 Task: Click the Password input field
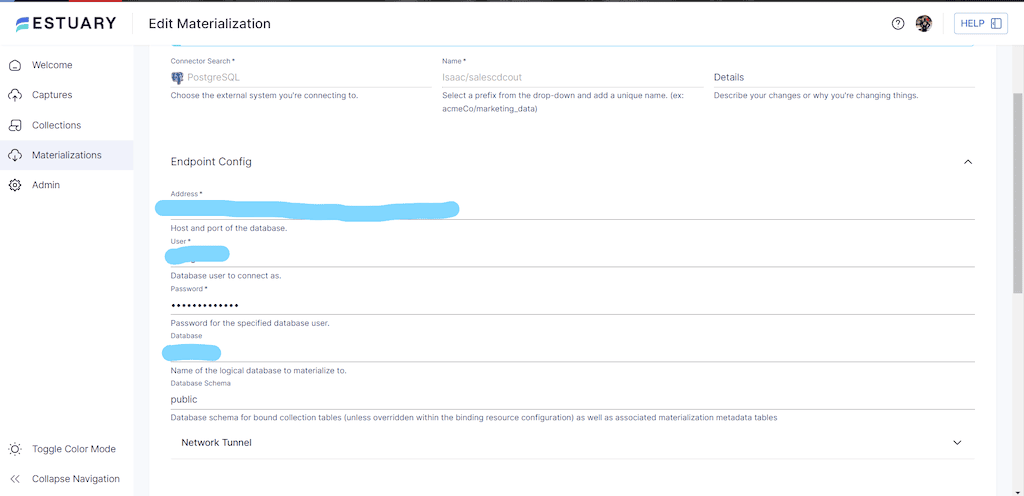[x=572, y=305]
